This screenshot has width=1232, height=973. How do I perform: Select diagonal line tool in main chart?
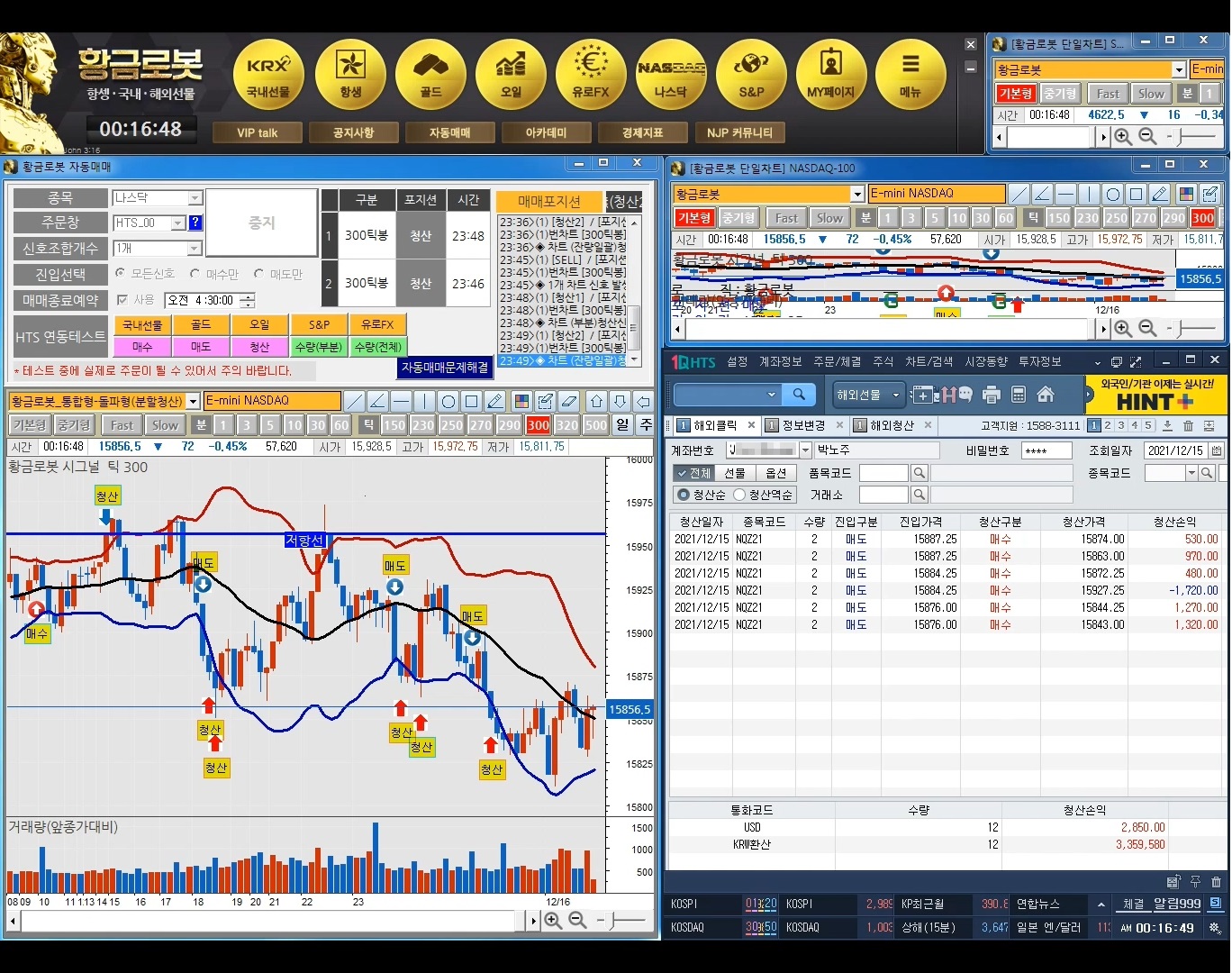355,401
